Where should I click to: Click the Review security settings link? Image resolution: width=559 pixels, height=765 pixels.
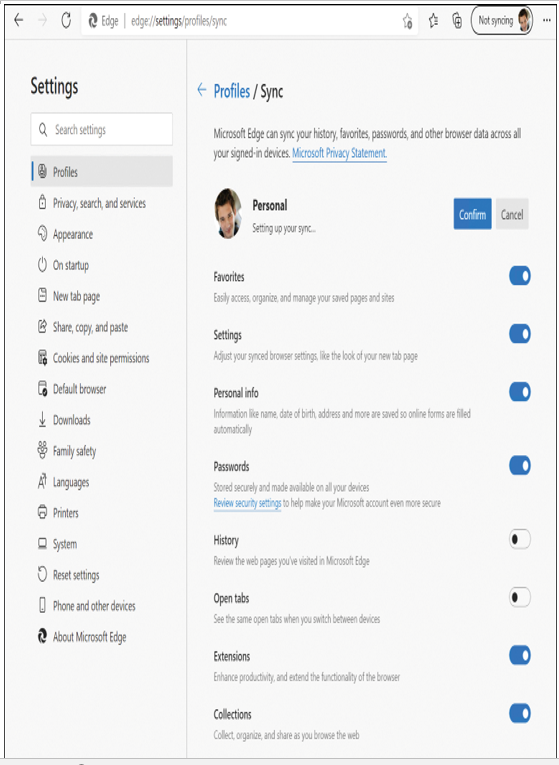(x=247, y=503)
